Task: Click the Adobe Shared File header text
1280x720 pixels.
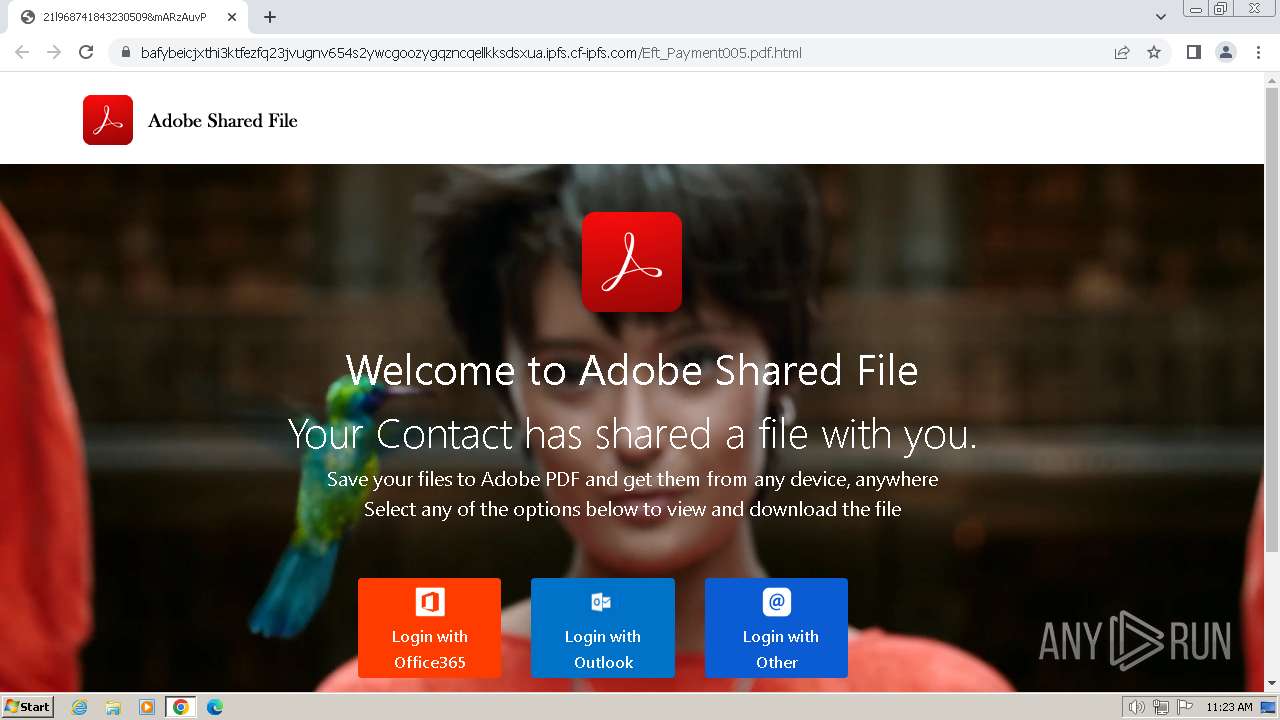Action: [223, 121]
